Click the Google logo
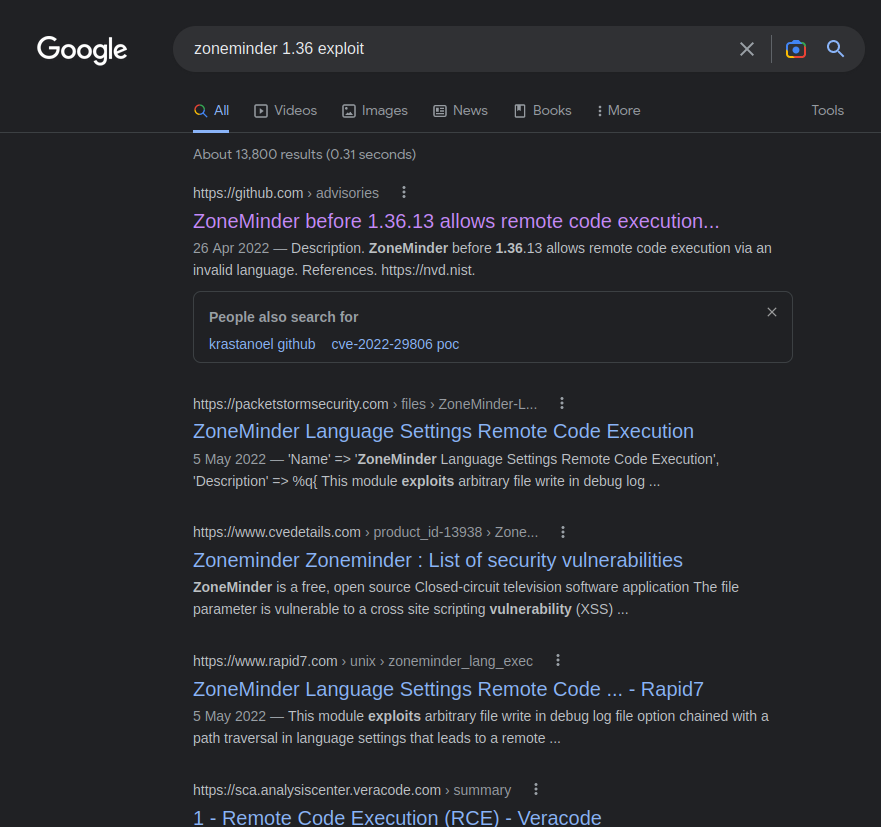 82,50
